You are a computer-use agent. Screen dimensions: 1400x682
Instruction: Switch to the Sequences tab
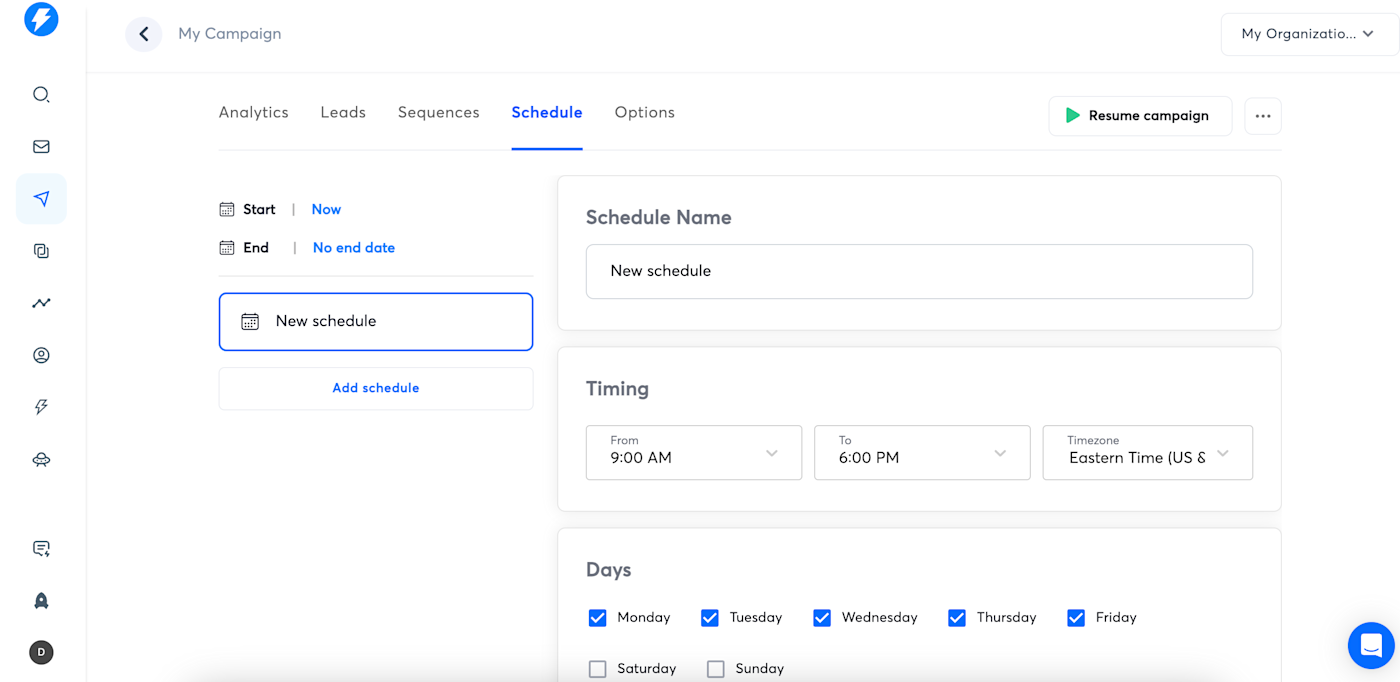[439, 113]
